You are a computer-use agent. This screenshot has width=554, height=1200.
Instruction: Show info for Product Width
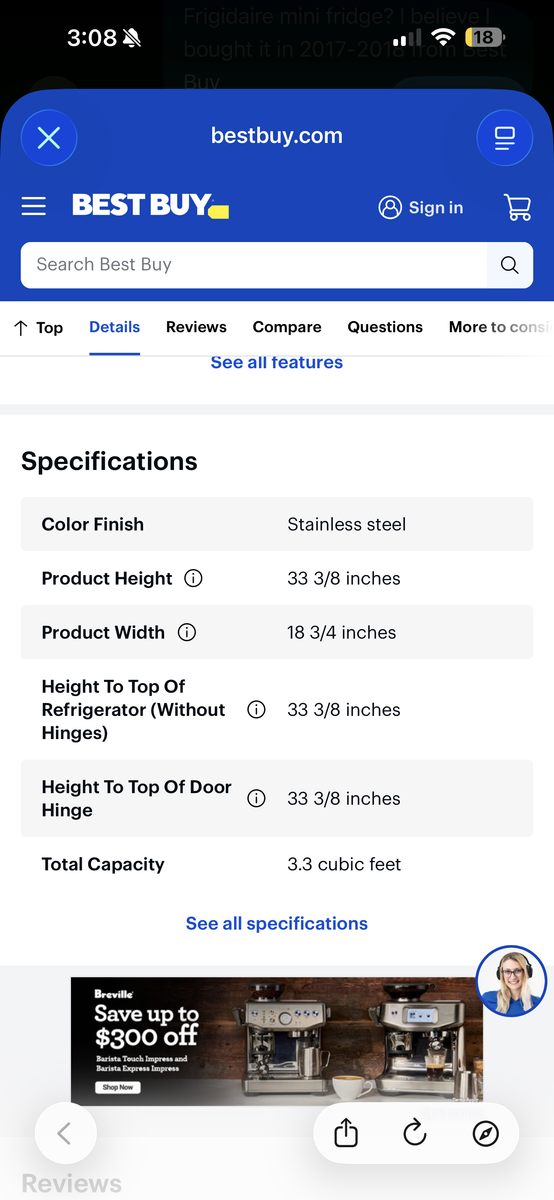(187, 632)
